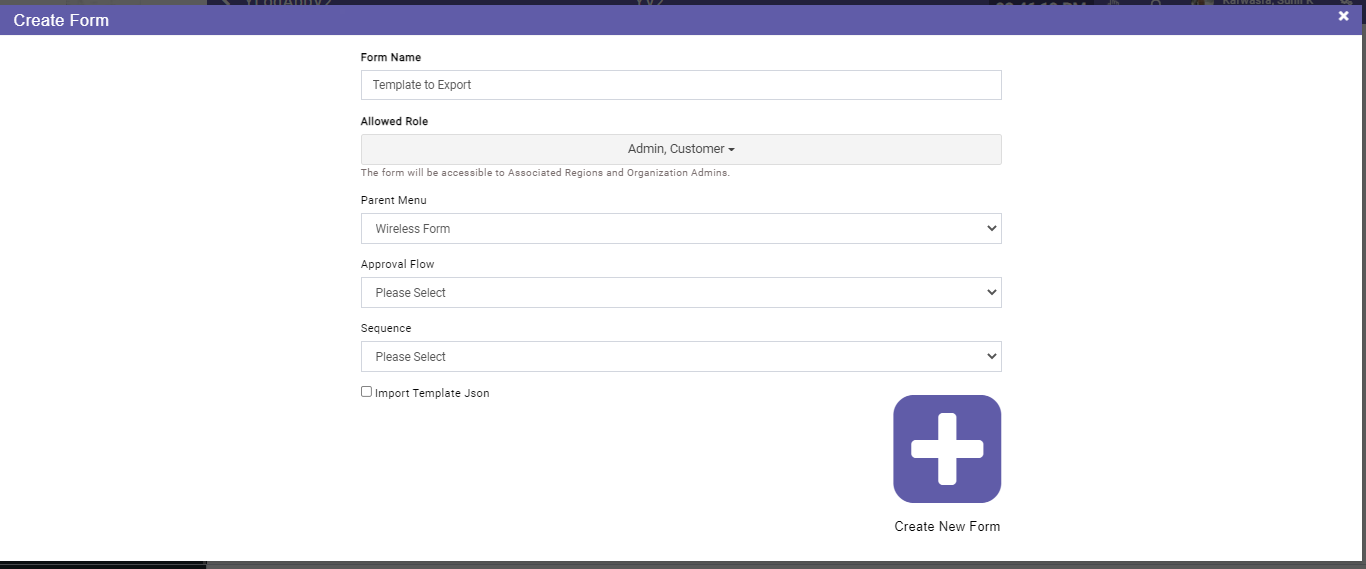
Task: Open the Allowed Role dropdown
Action: click(681, 149)
